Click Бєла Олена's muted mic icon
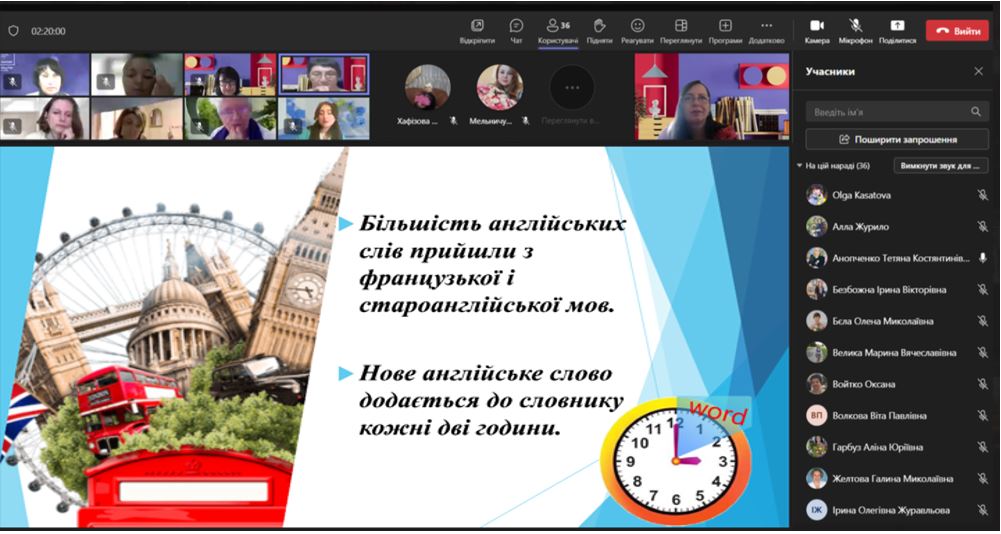1001x534 pixels. (982, 321)
